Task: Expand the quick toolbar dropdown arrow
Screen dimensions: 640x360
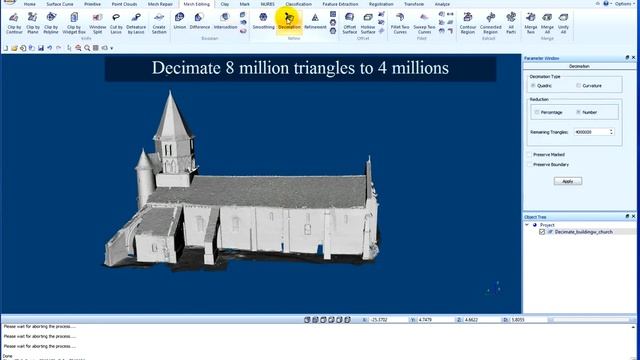Action: 112,48
